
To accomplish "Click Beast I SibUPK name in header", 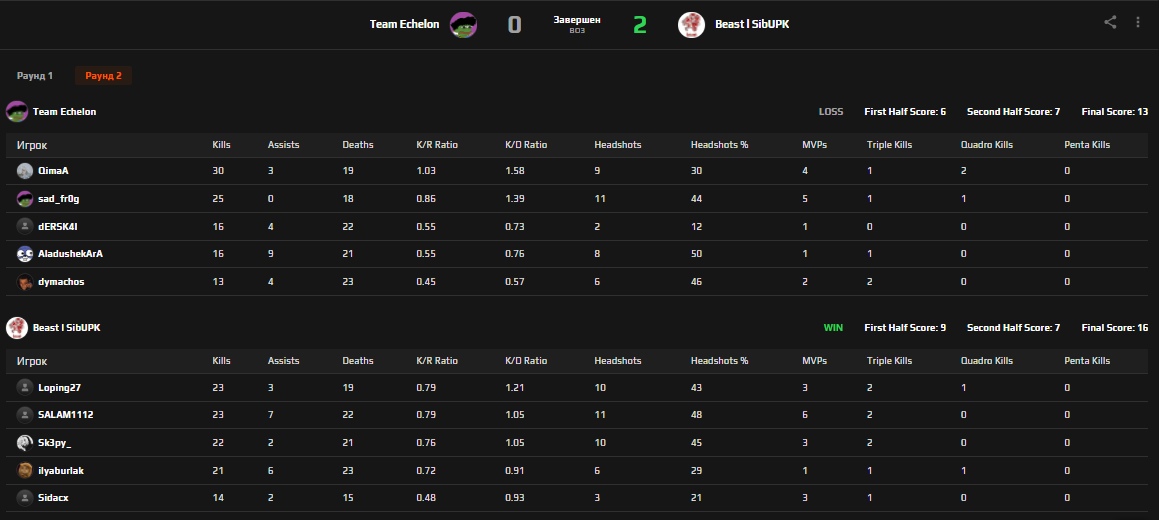I will coord(752,25).
